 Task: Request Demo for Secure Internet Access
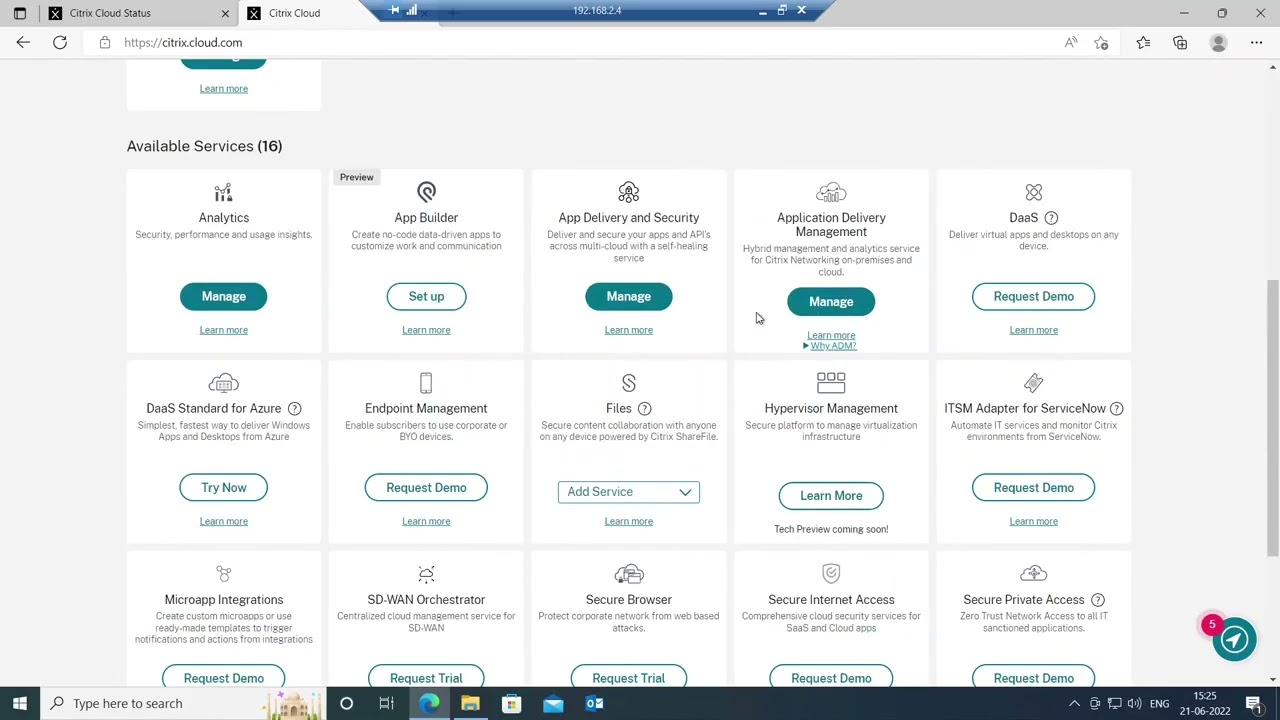click(831, 678)
